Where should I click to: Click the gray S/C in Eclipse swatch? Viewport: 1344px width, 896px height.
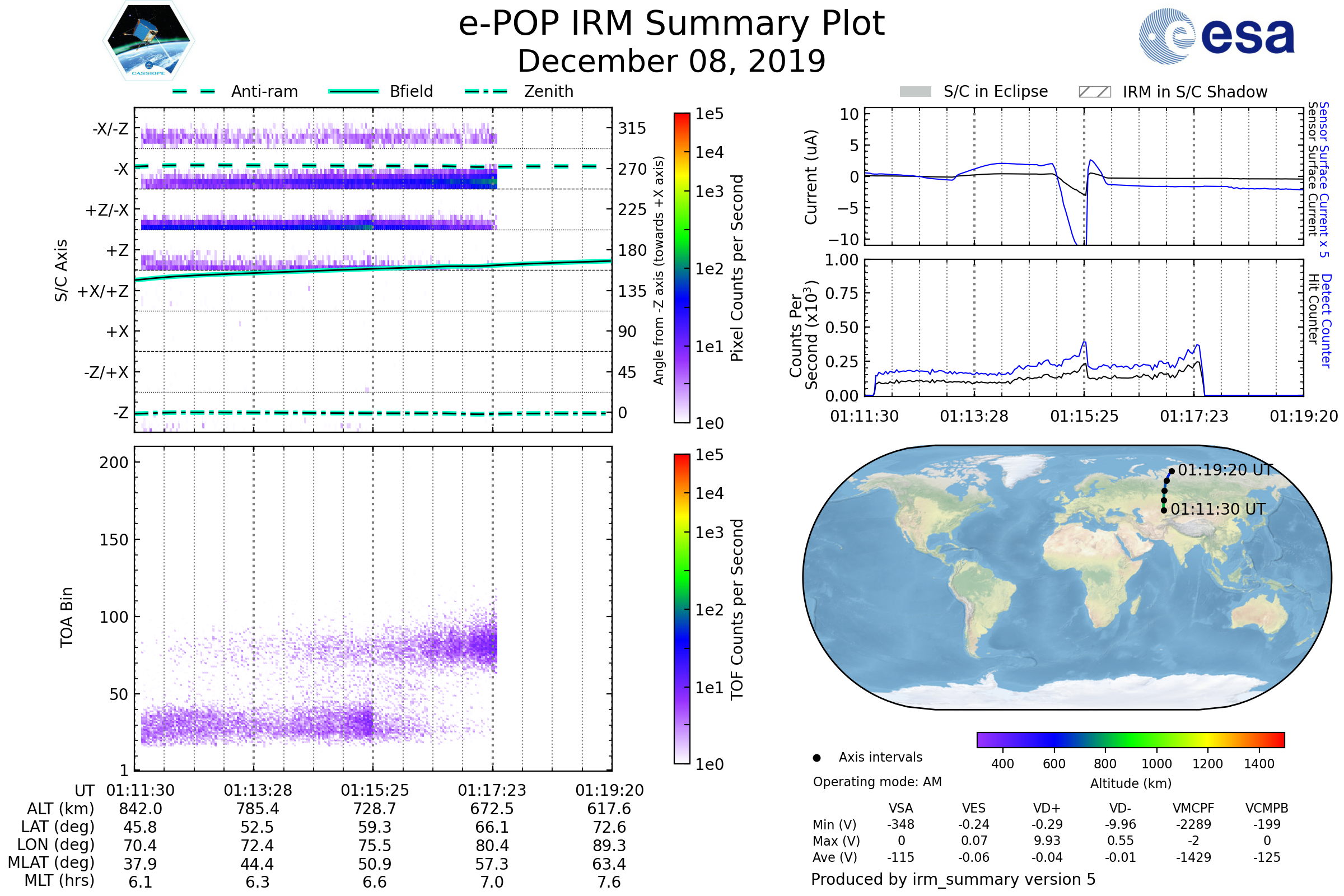point(915,92)
